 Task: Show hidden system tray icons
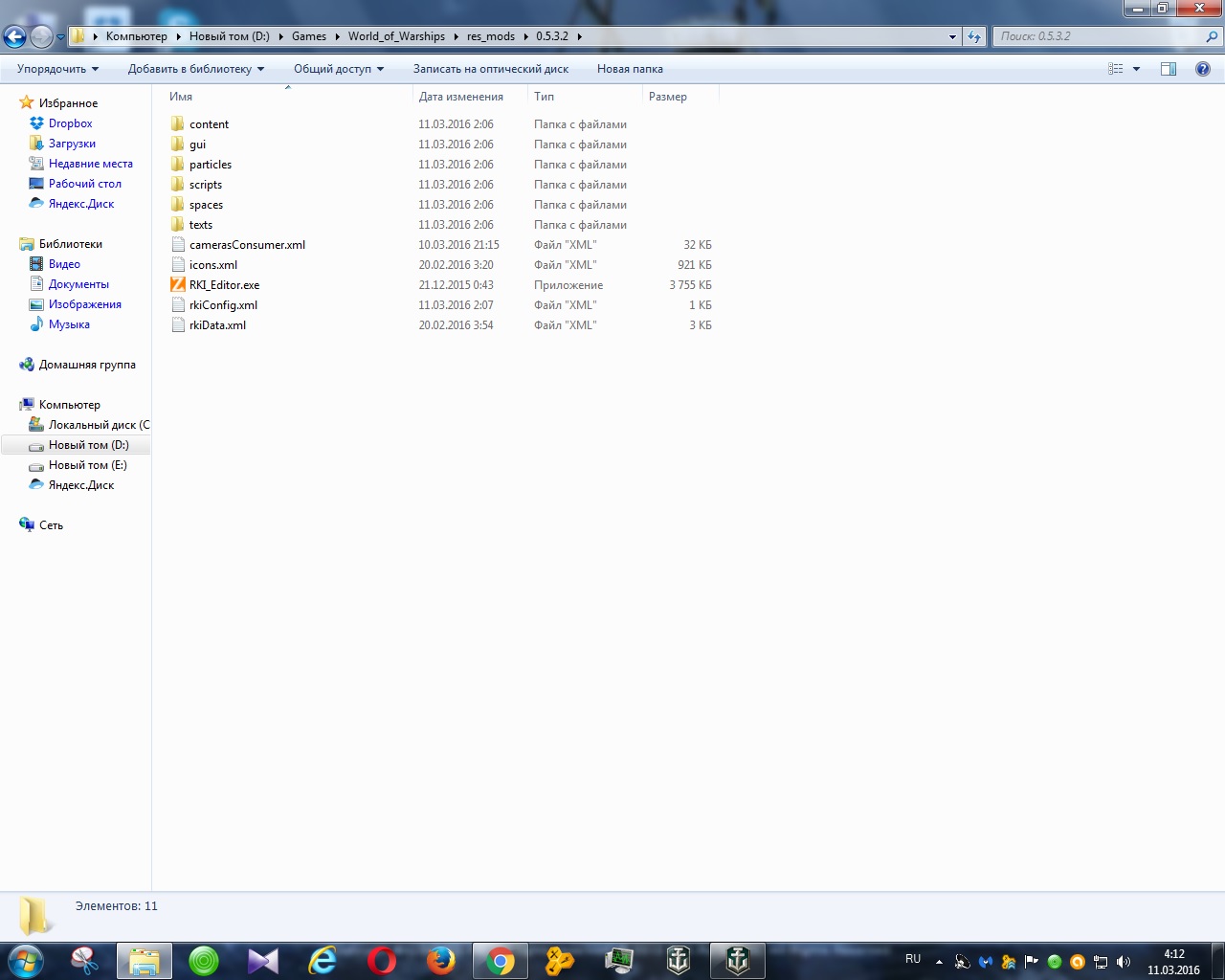click(939, 962)
